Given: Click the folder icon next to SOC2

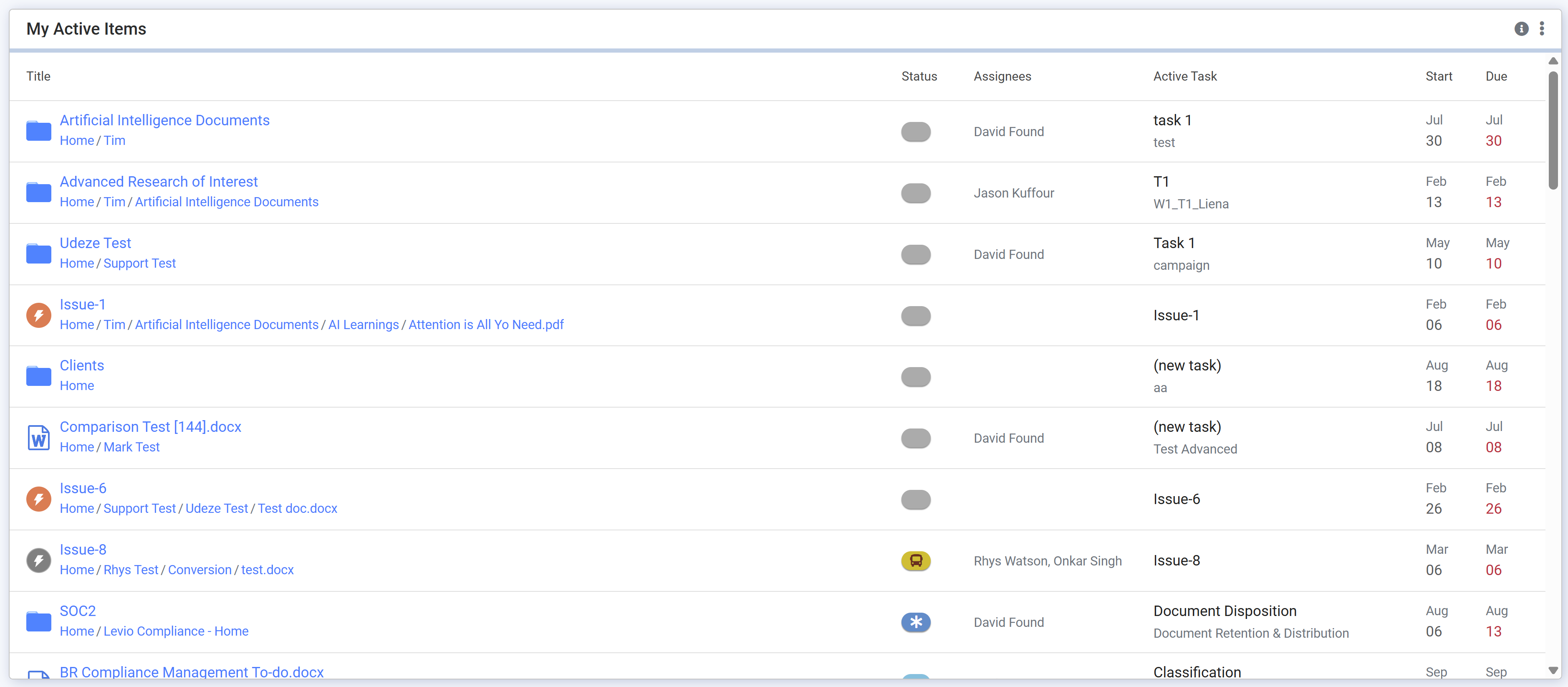Looking at the screenshot, I should click(38, 621).
